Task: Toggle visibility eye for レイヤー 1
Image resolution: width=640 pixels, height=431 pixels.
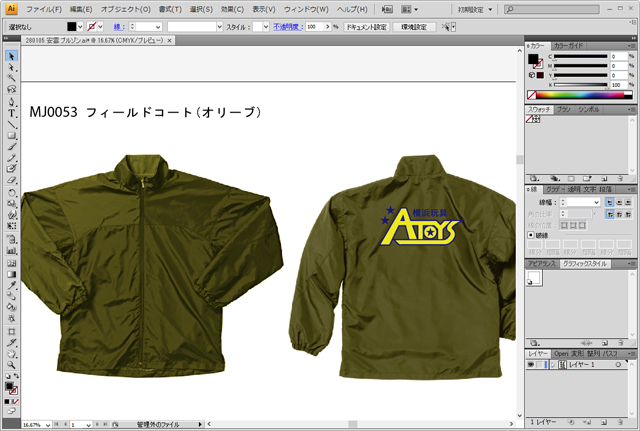Action: [x=531, y=367]
